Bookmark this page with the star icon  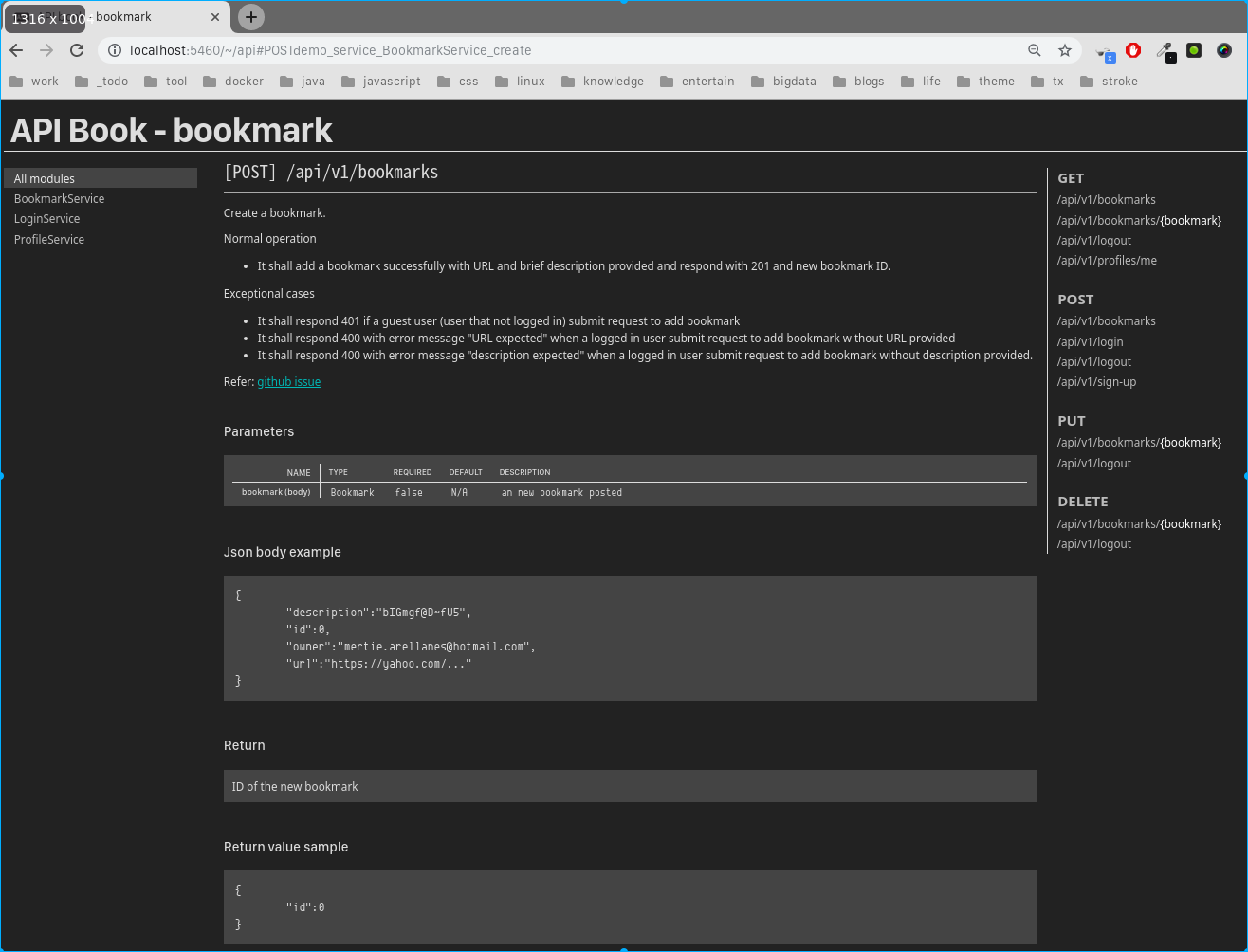tap(1065, 50)
